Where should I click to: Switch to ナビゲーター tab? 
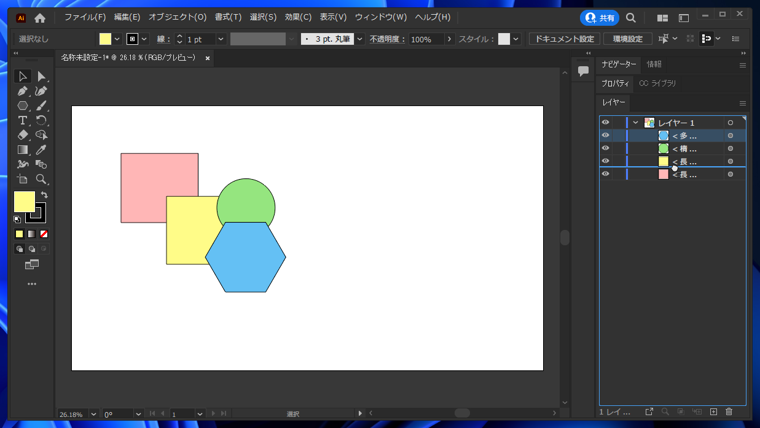click(x=618, y=64)
